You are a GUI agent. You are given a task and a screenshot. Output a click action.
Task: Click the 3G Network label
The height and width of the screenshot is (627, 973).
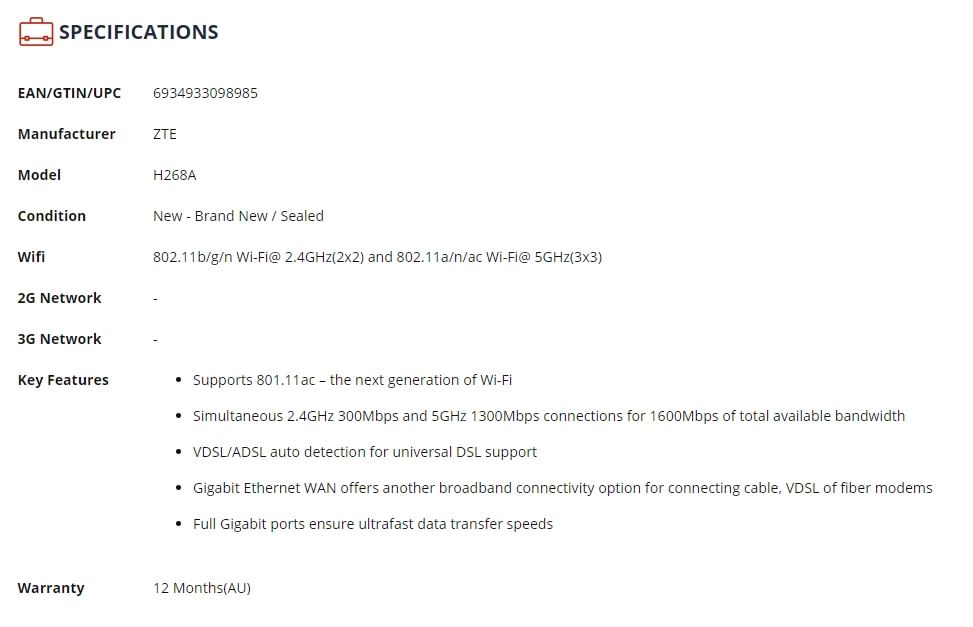pos(59,339)
